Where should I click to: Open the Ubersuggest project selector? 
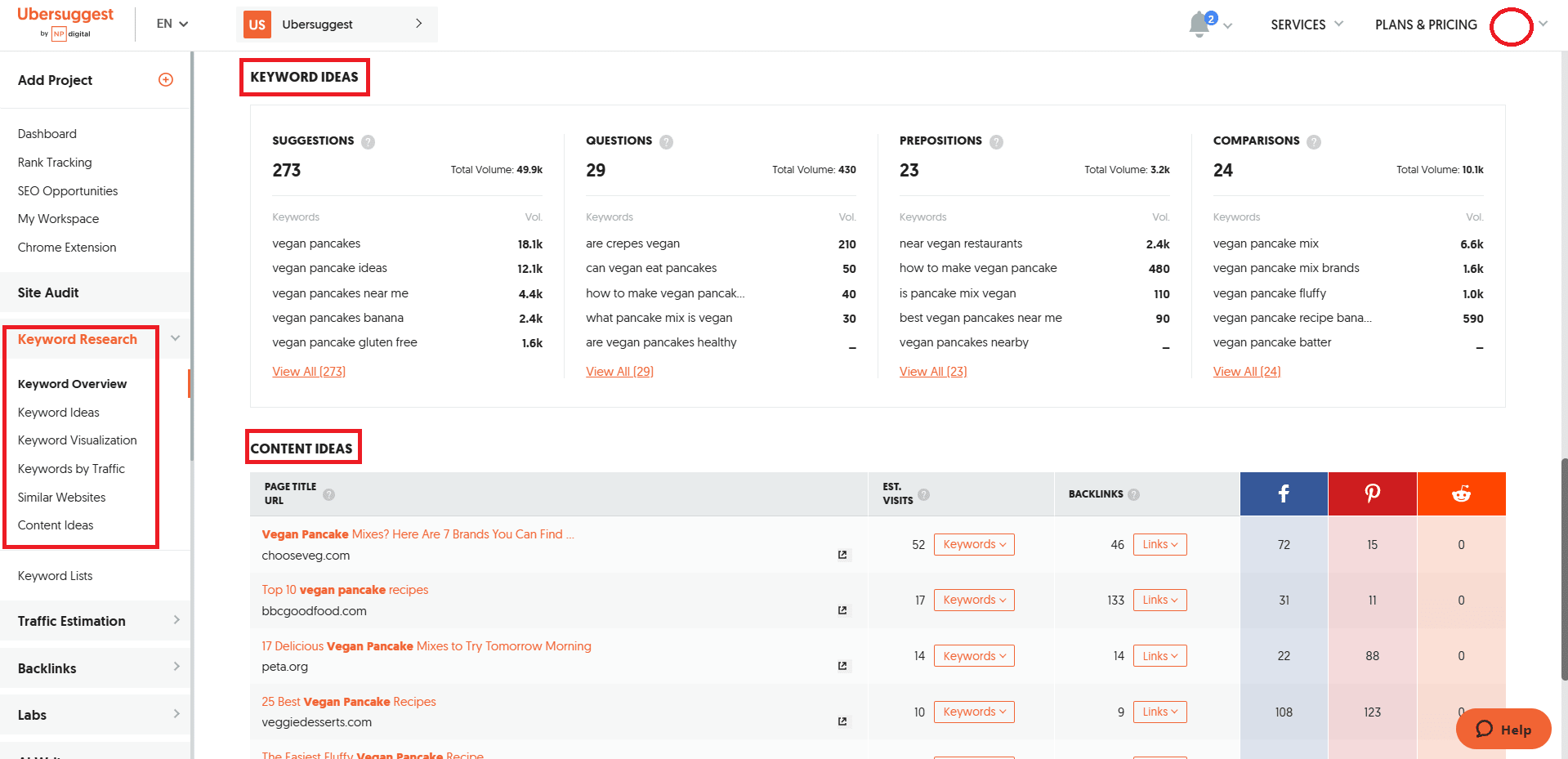[337, 25]
